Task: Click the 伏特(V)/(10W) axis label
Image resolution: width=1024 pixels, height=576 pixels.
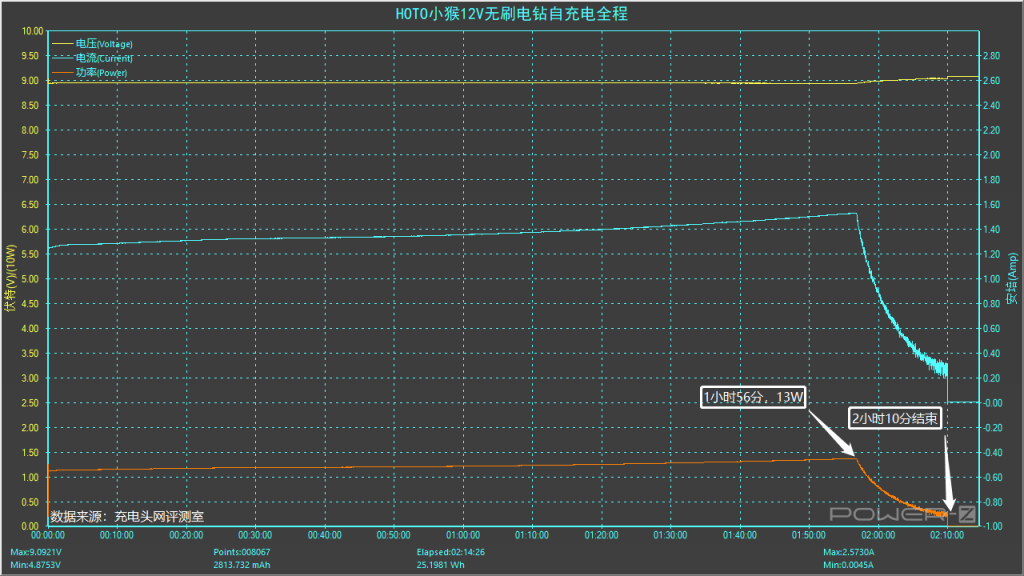Action: 10,278
